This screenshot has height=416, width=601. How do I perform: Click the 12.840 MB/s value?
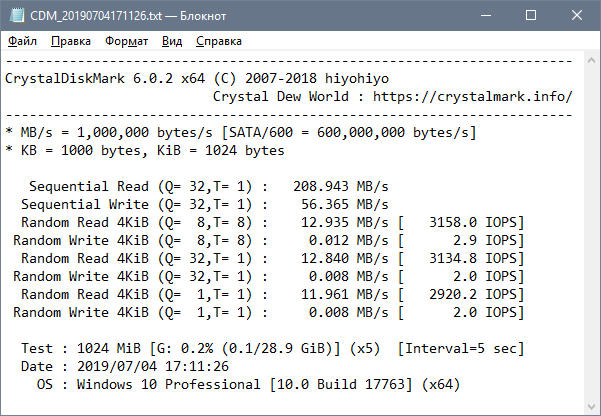point(345,259)
